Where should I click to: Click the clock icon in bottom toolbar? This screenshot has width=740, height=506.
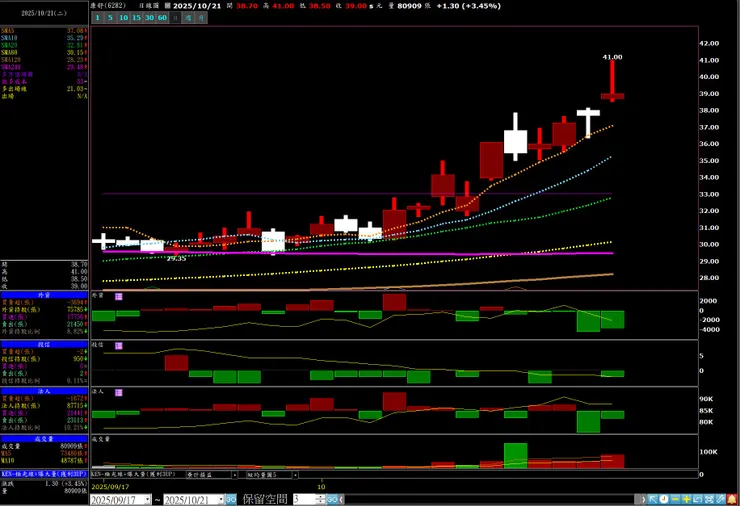[664, 499]
